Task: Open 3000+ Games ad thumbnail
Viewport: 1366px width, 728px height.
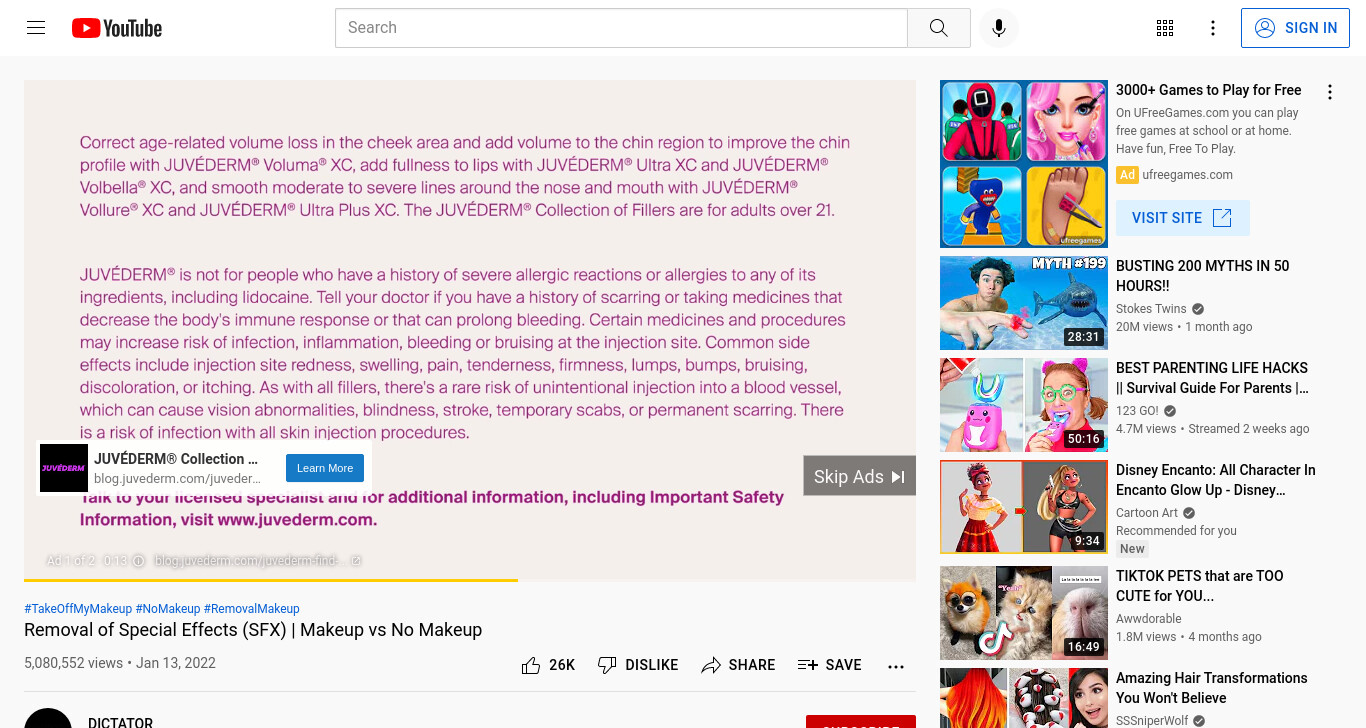Action: pyautogui.click(x=1024, y=164)
